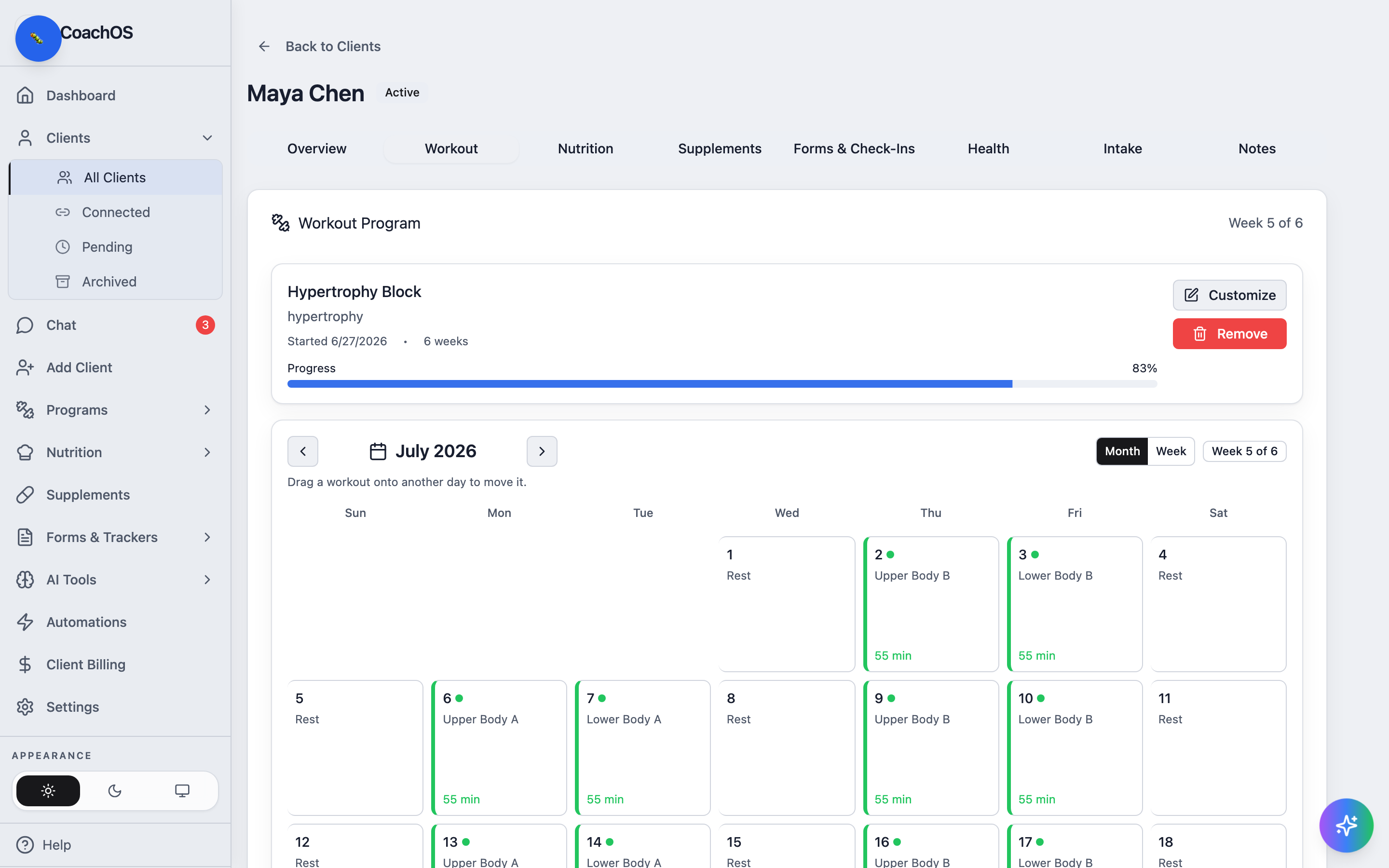The image size is (1389, 868).
Task: Click the July 11 Rest day cell
Action: coord(1219,747)
